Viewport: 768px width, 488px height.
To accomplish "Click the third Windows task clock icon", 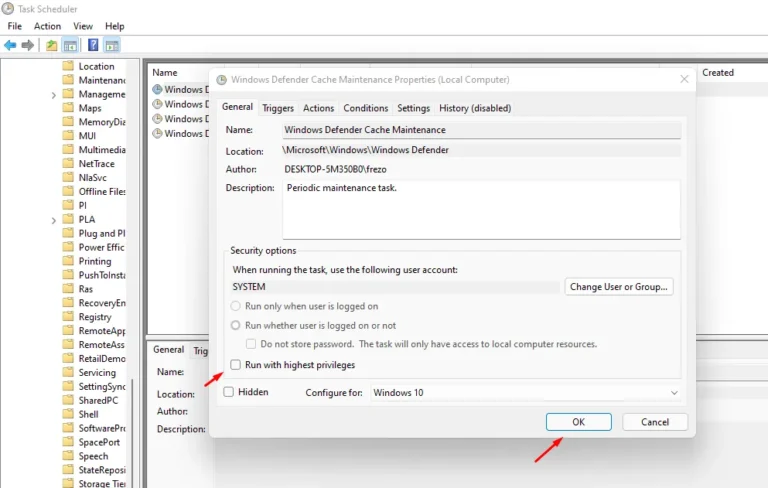I will tap(157, 119).
